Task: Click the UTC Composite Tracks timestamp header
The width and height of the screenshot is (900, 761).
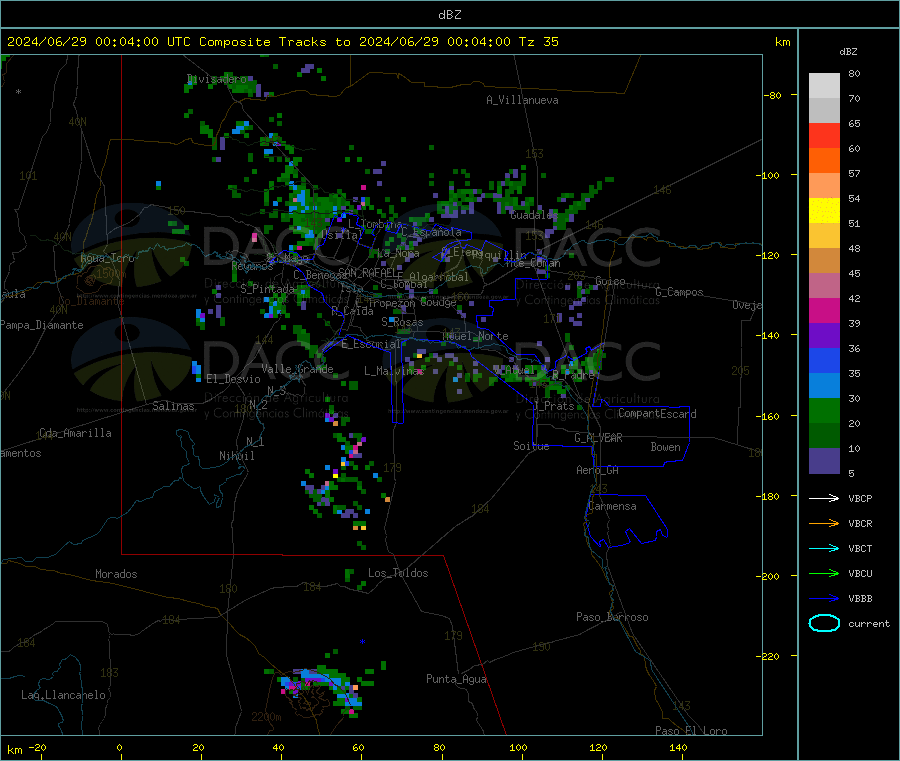Action: pos(282,42)
